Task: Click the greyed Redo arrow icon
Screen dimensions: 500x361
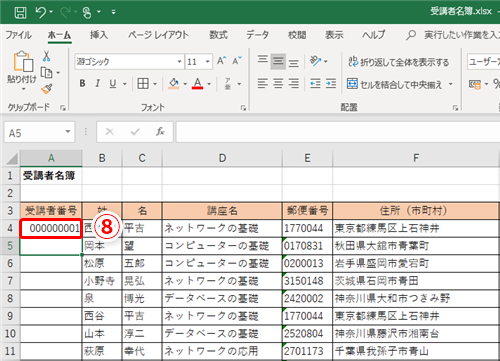Action: (66, 12)
